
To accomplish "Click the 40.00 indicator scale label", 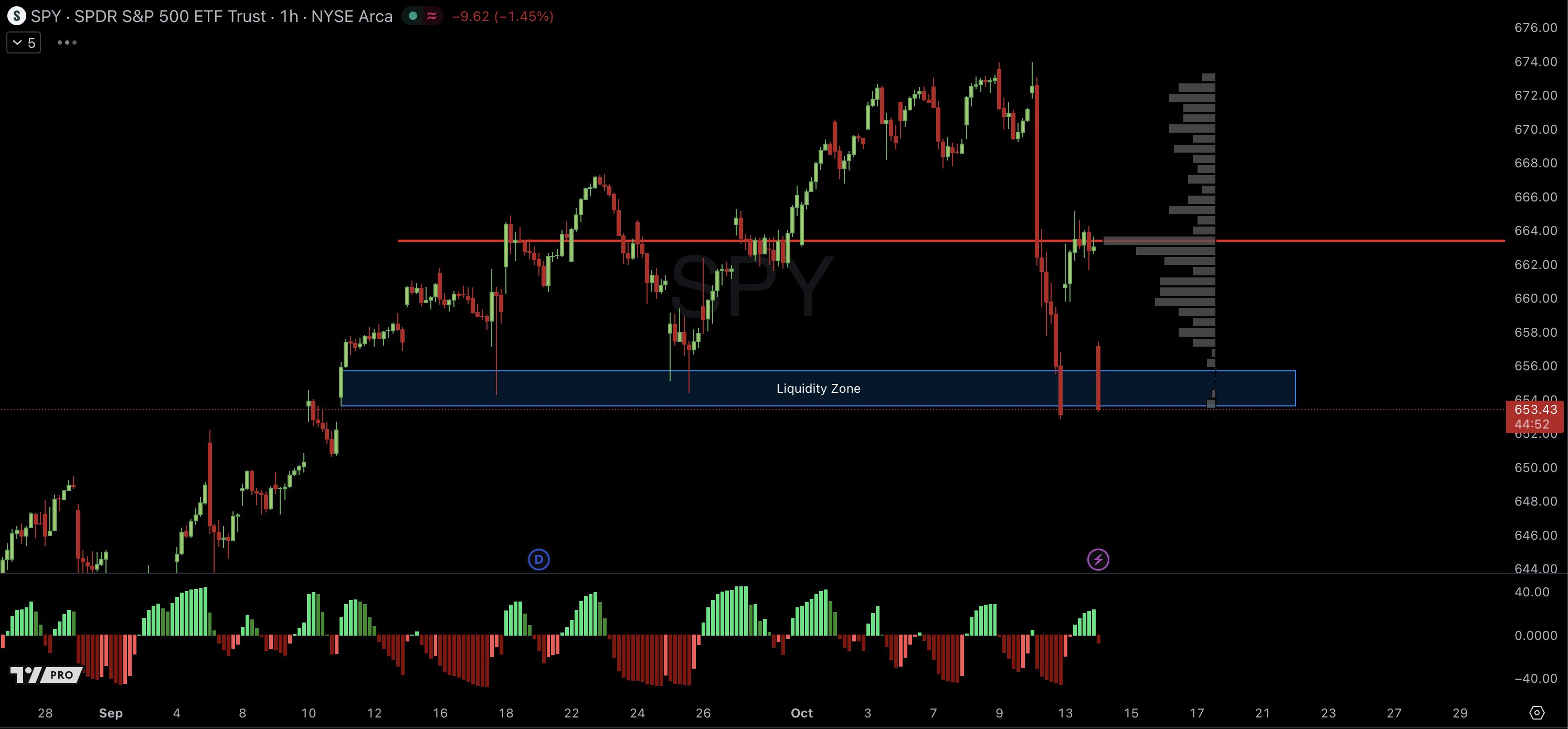I will tap(1532, 592).
